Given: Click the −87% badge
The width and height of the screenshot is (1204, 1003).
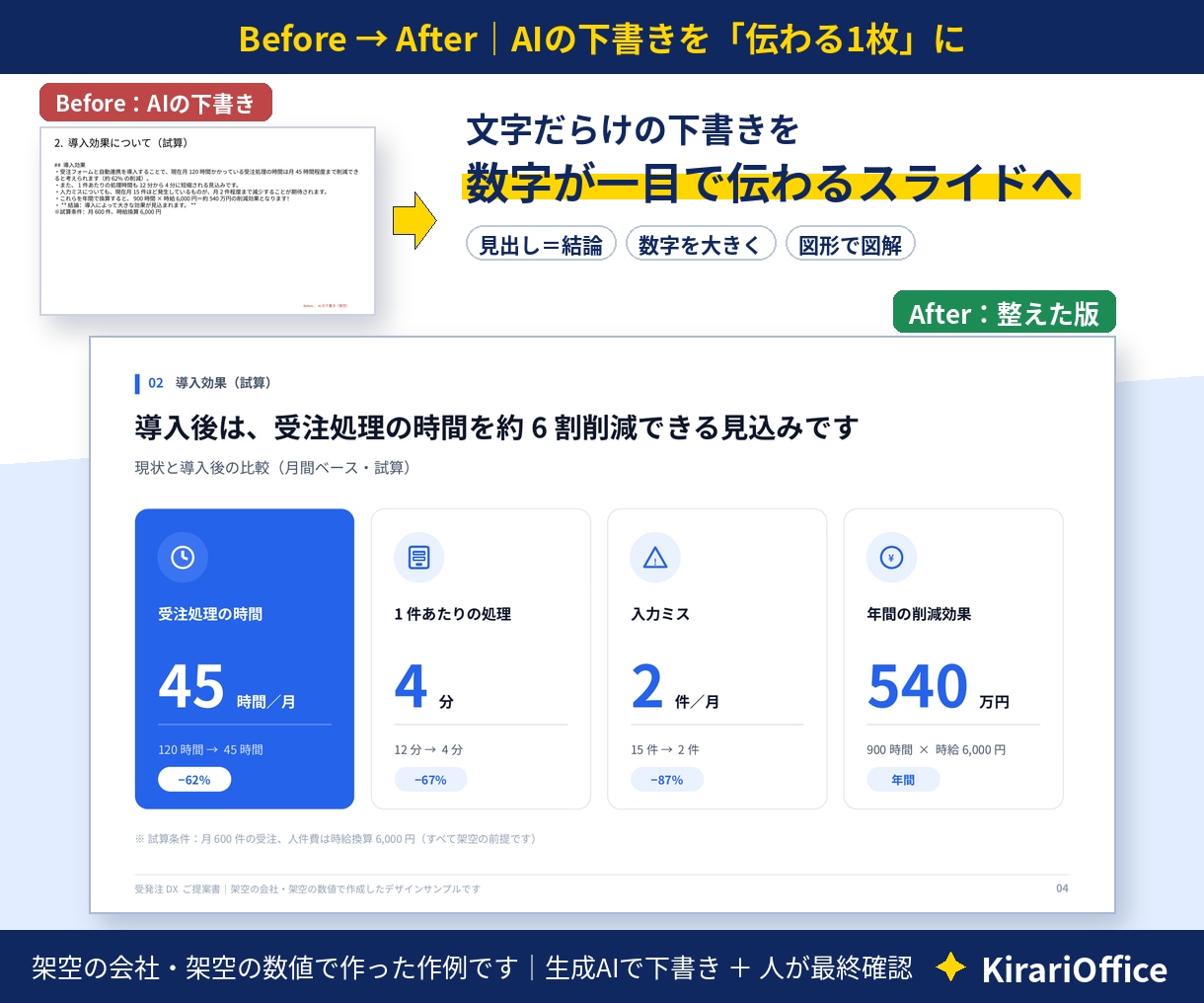Looking at the screenshot, I should (667, 780).
